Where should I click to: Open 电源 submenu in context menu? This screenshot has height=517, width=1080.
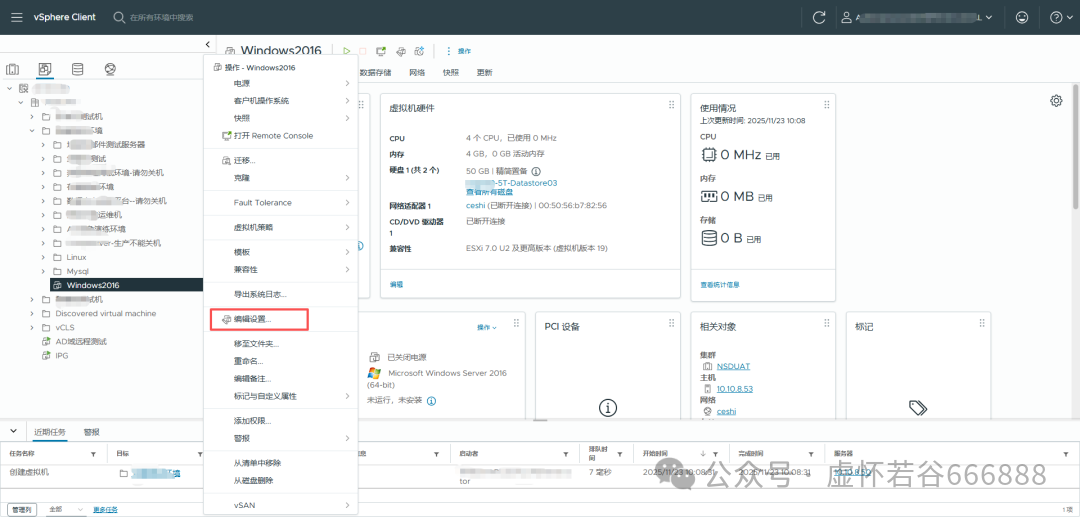(x=281, y=83)
